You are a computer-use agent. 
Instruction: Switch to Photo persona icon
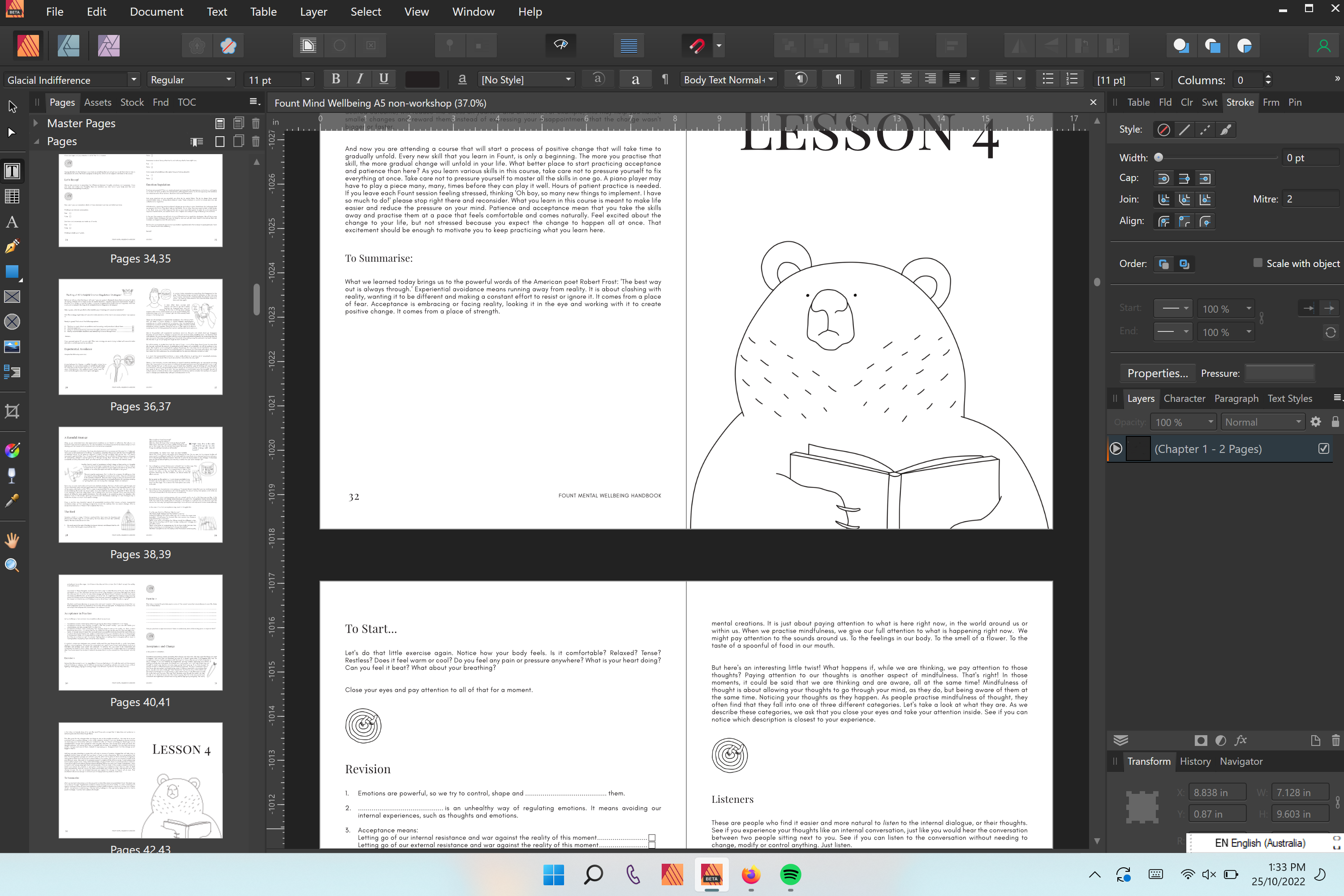click(x=108, y=45)
